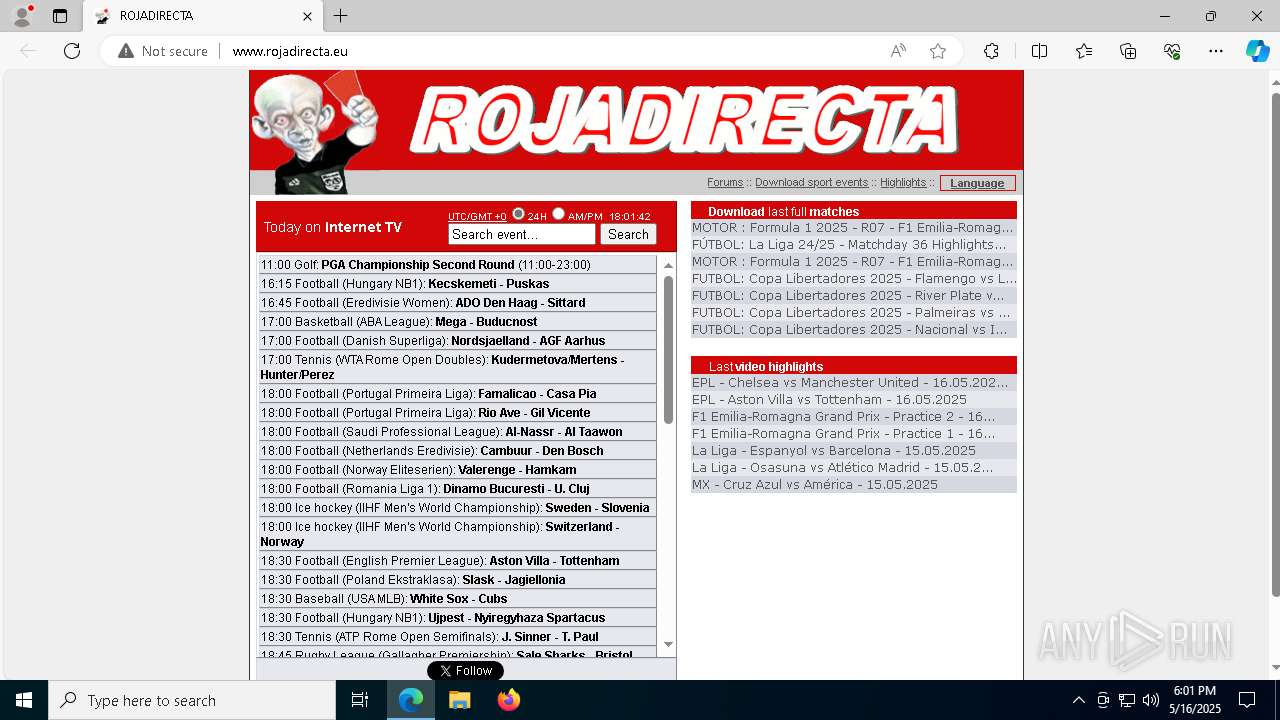Open Browser essentials heart icon
Viewport: 1280px width, 720px height.
click(x=1172, y=51)
